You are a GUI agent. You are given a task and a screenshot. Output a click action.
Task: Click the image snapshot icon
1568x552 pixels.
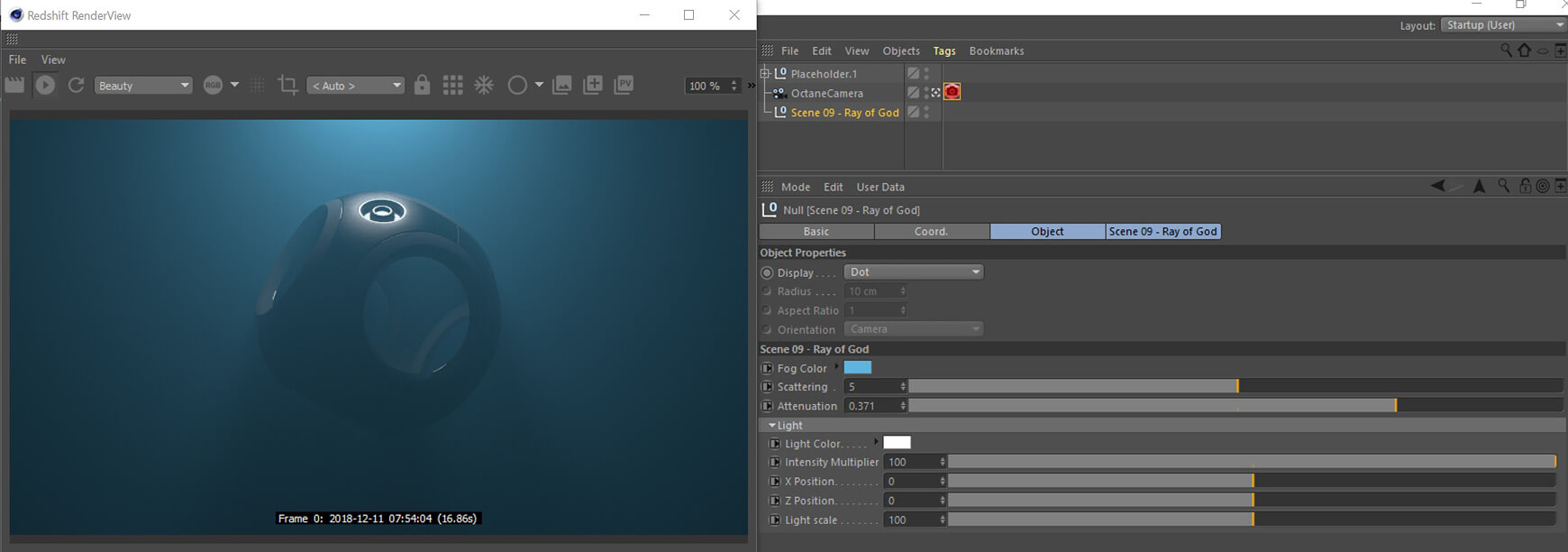click(x=562, y=85)
